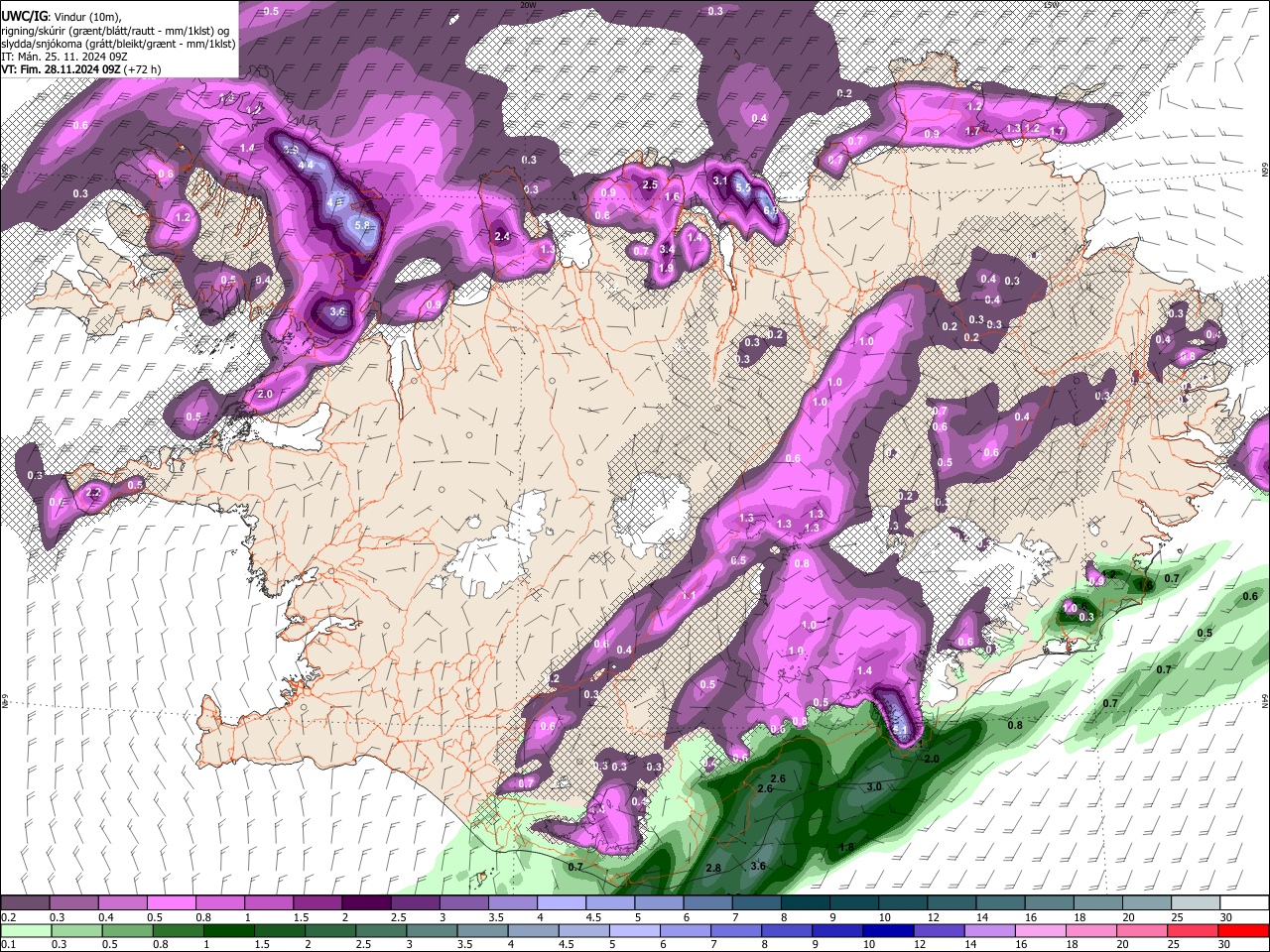Click the '5.8' snowfall value on the map
This screenshot has width=1270, height=952.
click(x=362, y=225)
